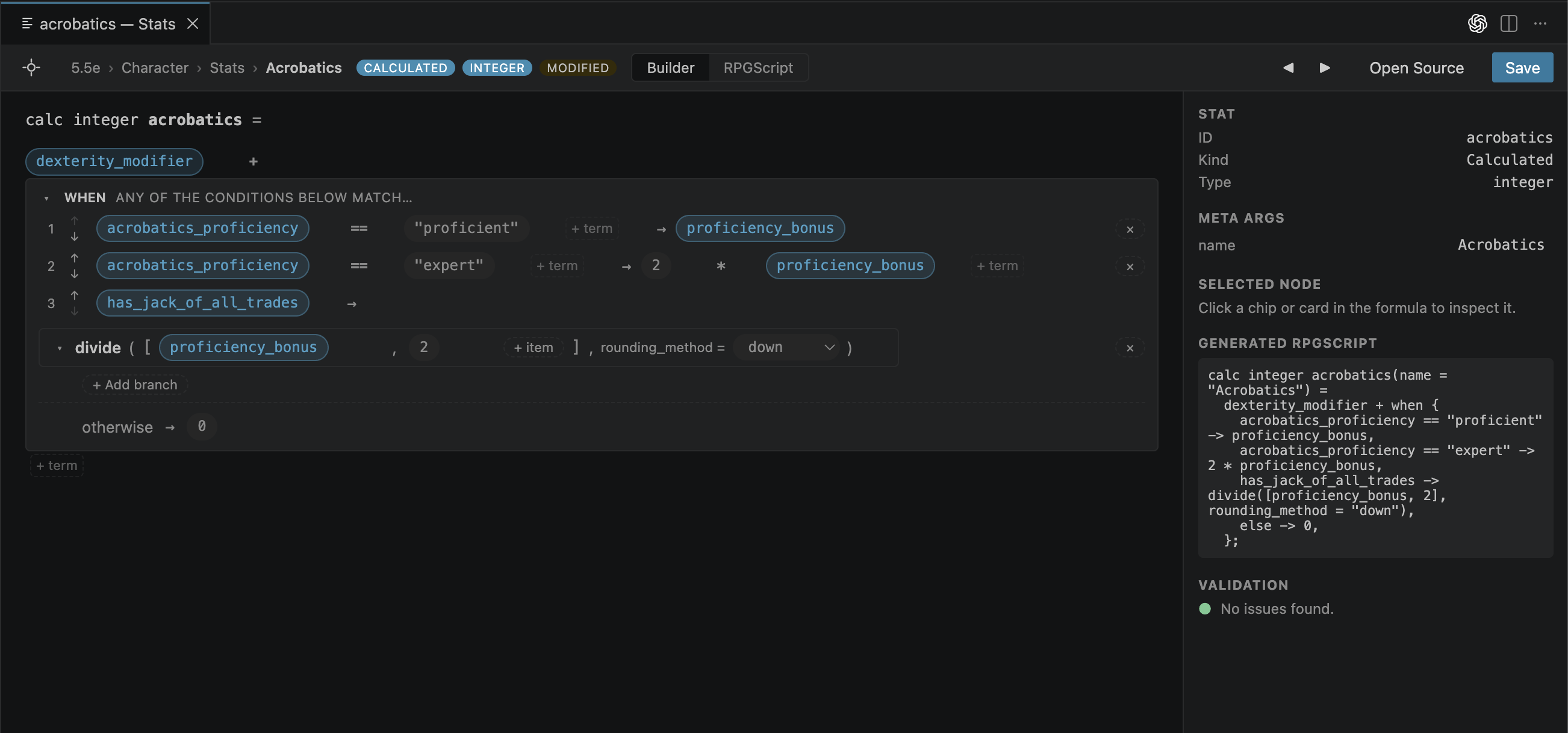Remove the "expert" branch with its x
Image resolution: width=1568 pixels, height=733 pixels.
pyautogui.click(x=1130, y=267)
